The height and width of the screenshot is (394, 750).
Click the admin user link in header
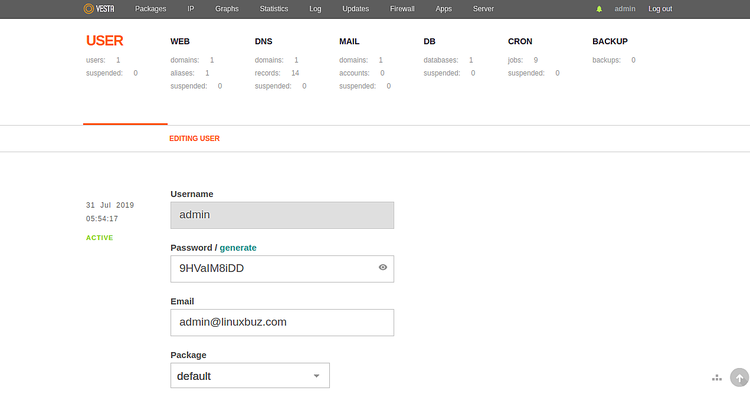625,9
